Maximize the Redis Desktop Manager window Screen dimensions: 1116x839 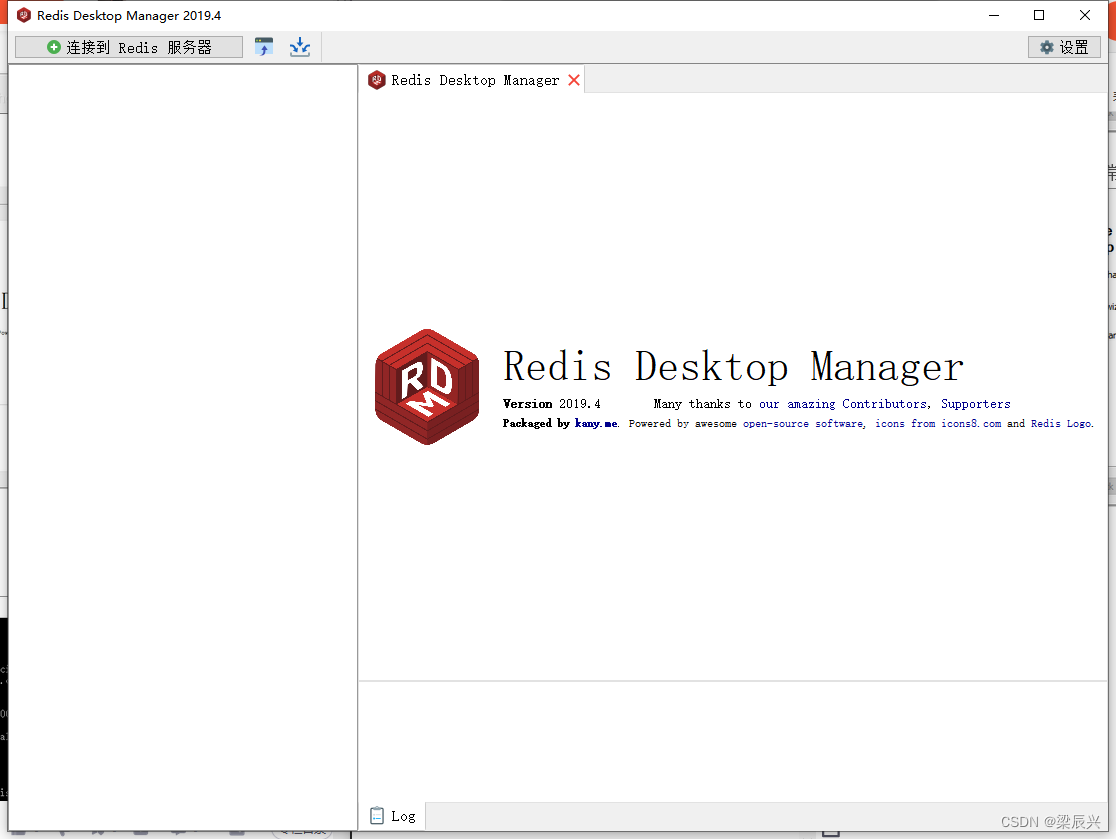1038,15
